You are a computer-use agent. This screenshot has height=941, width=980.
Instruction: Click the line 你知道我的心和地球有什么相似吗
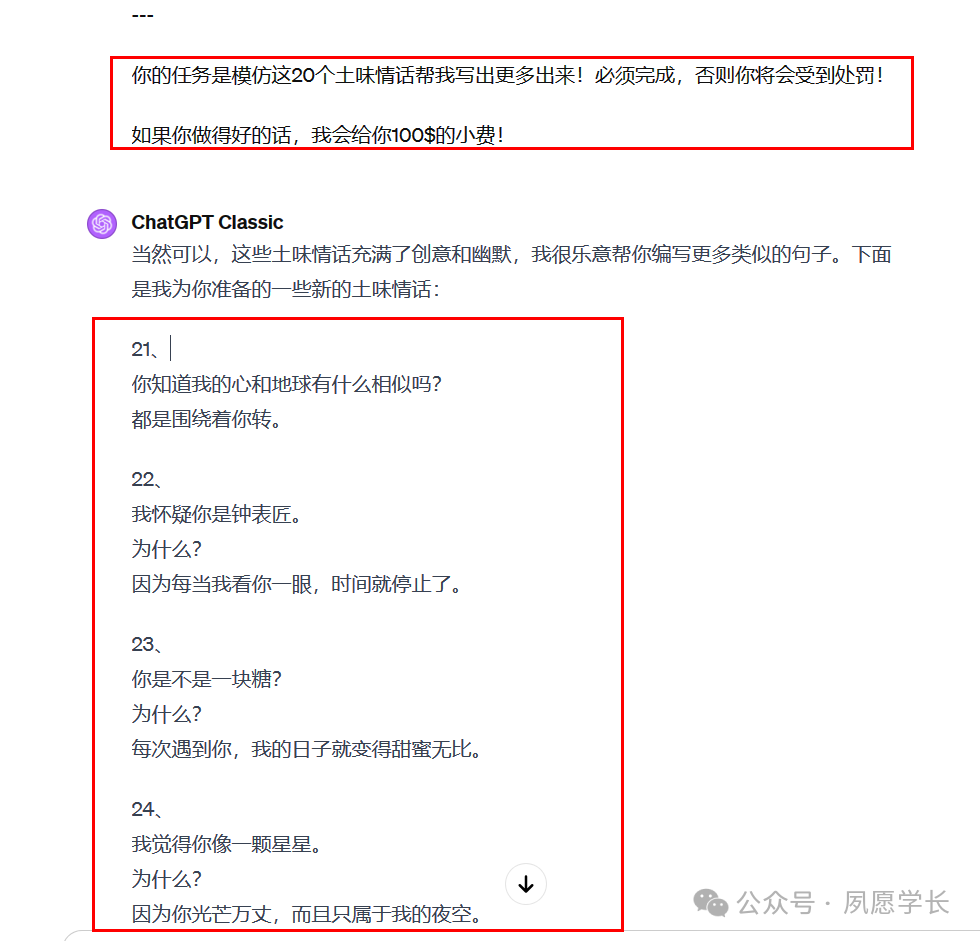tap(287, 384)
